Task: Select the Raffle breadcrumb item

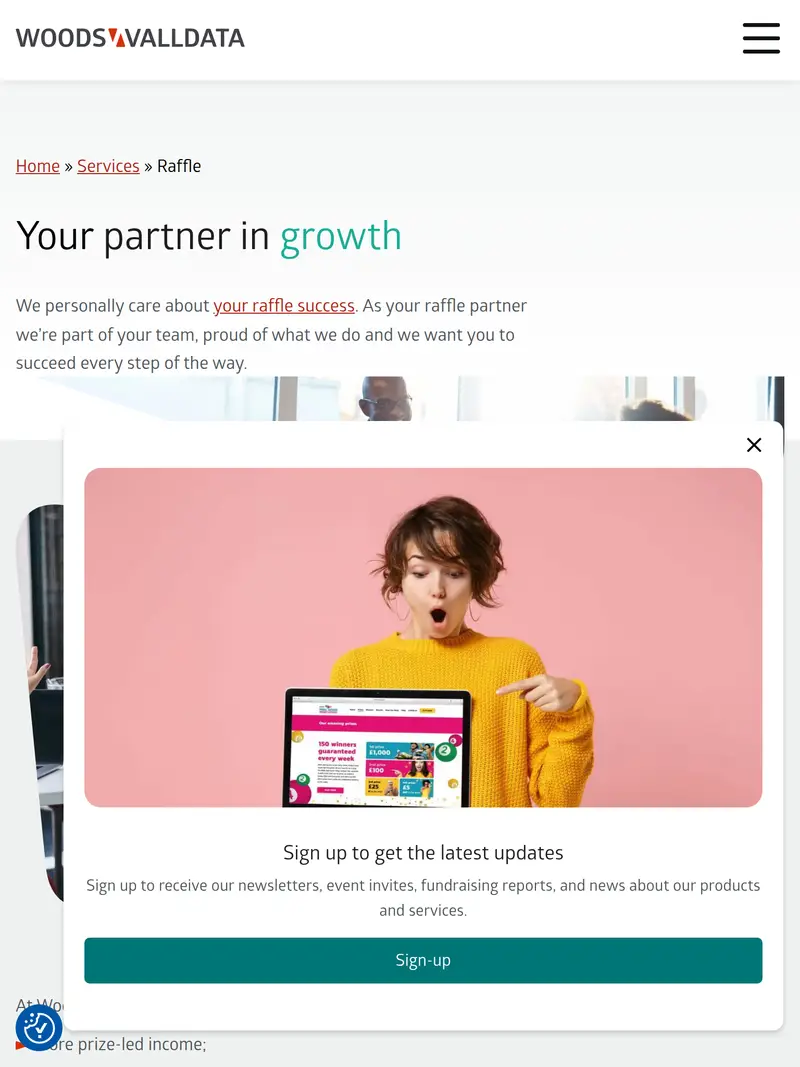Action: point(179,166)
